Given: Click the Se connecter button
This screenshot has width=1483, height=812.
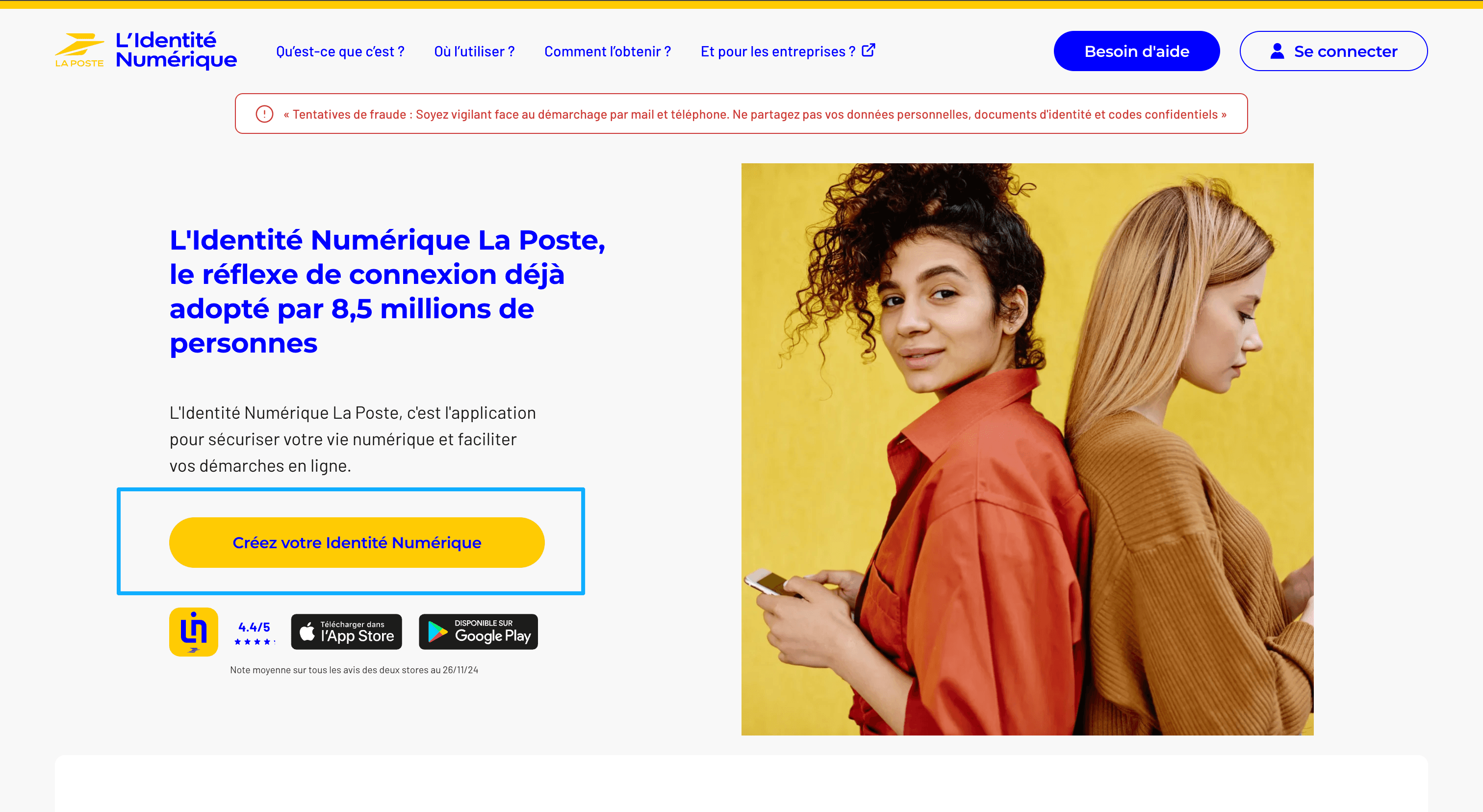Looking at the screenshot, I should click(x=1333, y=51).
